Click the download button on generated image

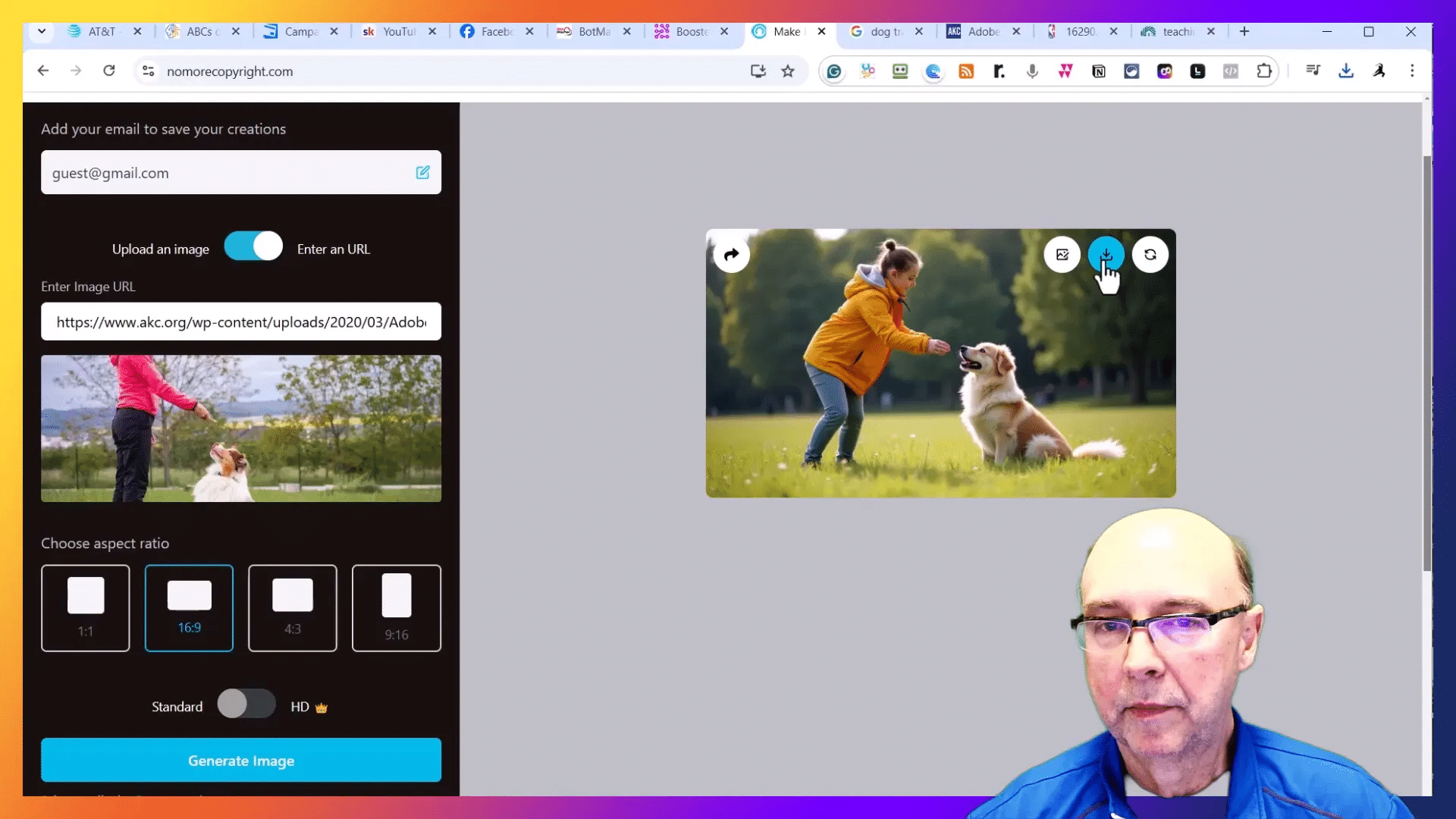(x=1106, y=255)
